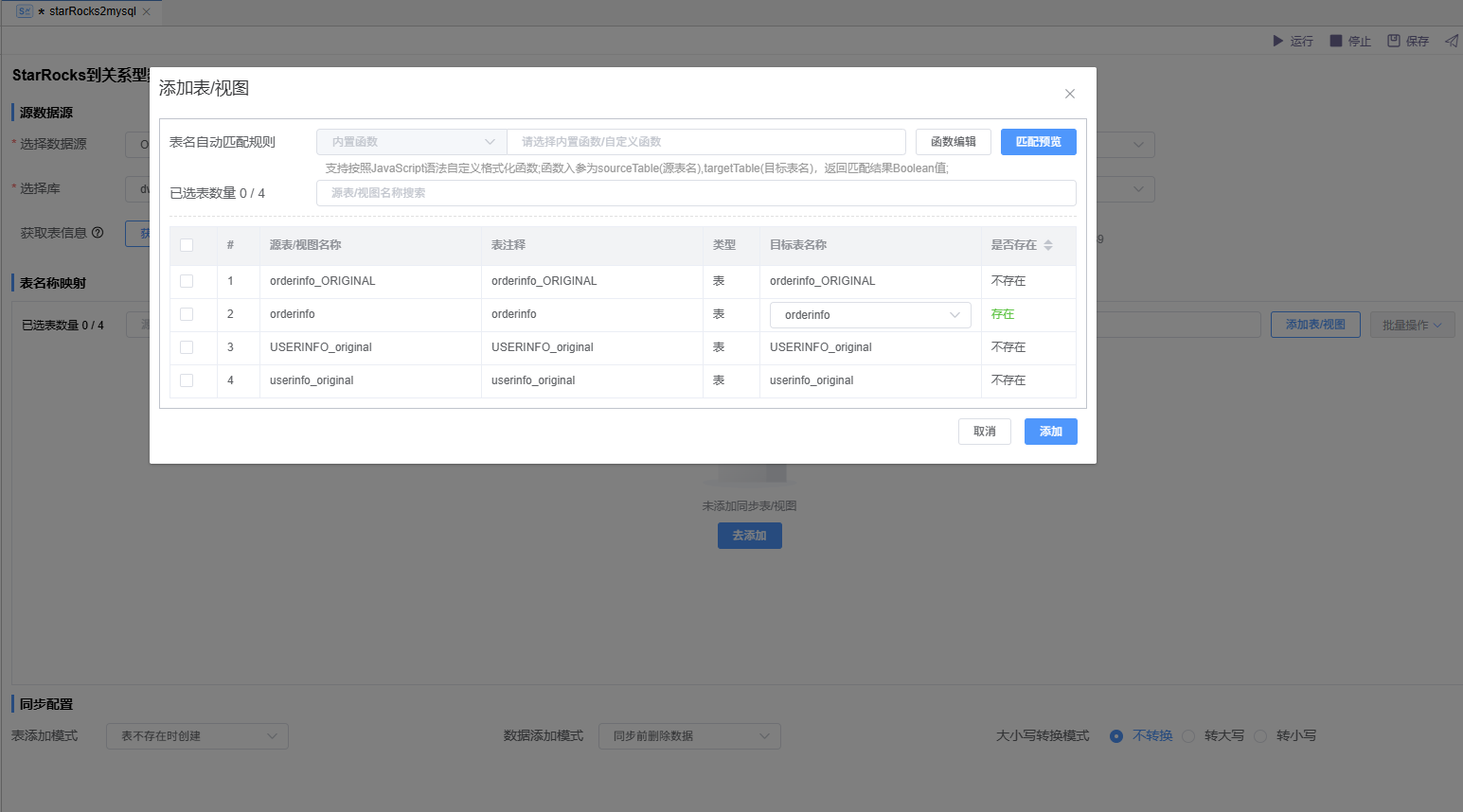Close the starRocks2mysql tab
The width and height of the screenshot is (1463, 812).
coord(147,11)
